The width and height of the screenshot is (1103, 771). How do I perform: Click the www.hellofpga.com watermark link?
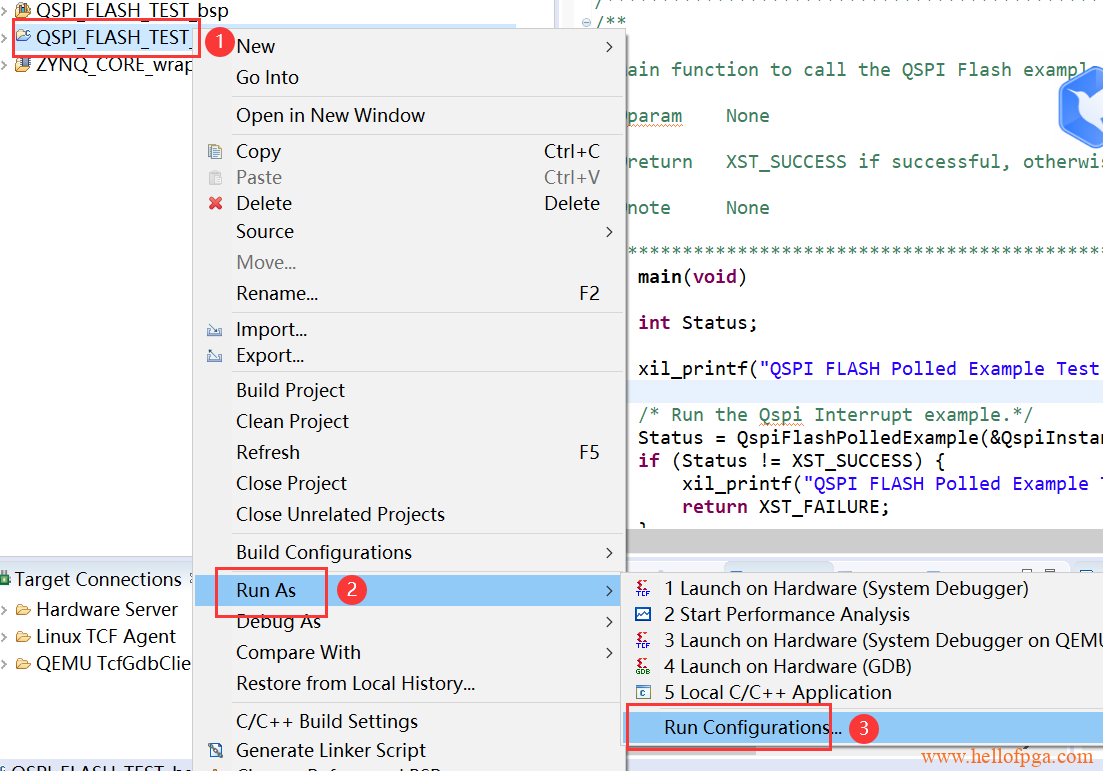1006,757
